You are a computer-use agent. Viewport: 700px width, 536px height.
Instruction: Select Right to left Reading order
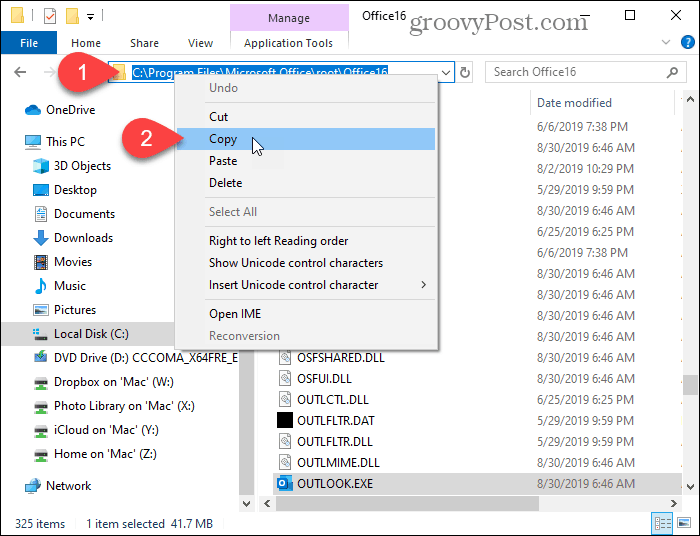pyautogui.click(x=306, y=241)
